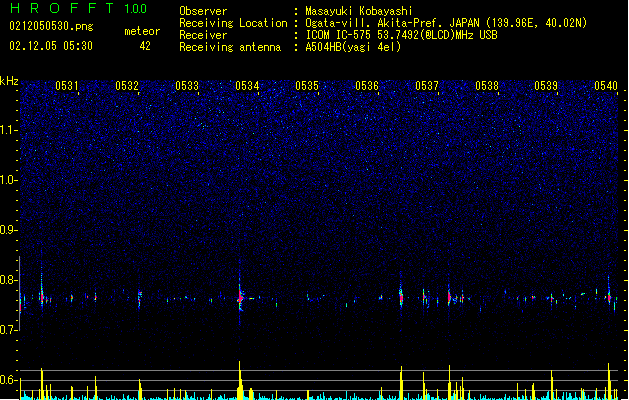Click the 0.7 kHz axis label
Screen dimensions: 629x400
click(8, 330)
